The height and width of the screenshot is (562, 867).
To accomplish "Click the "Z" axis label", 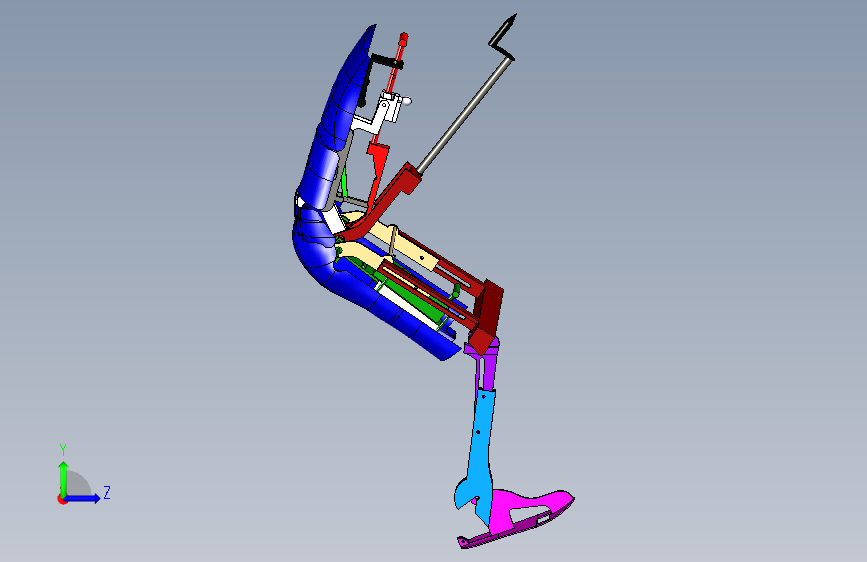I will (107, 492).
